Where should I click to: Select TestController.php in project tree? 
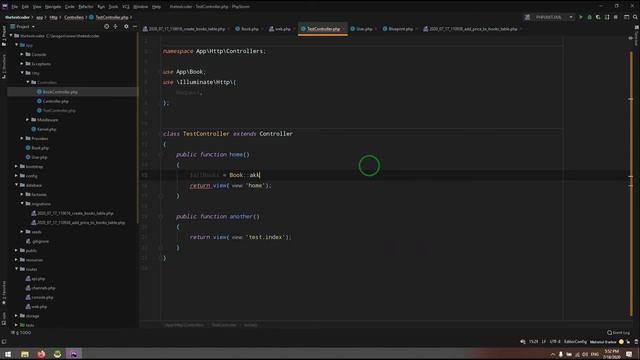(x=59, y=111)
